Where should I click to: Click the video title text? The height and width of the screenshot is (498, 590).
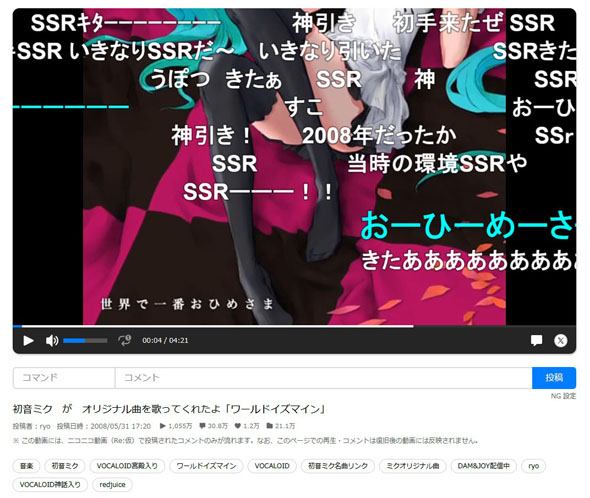169,409
